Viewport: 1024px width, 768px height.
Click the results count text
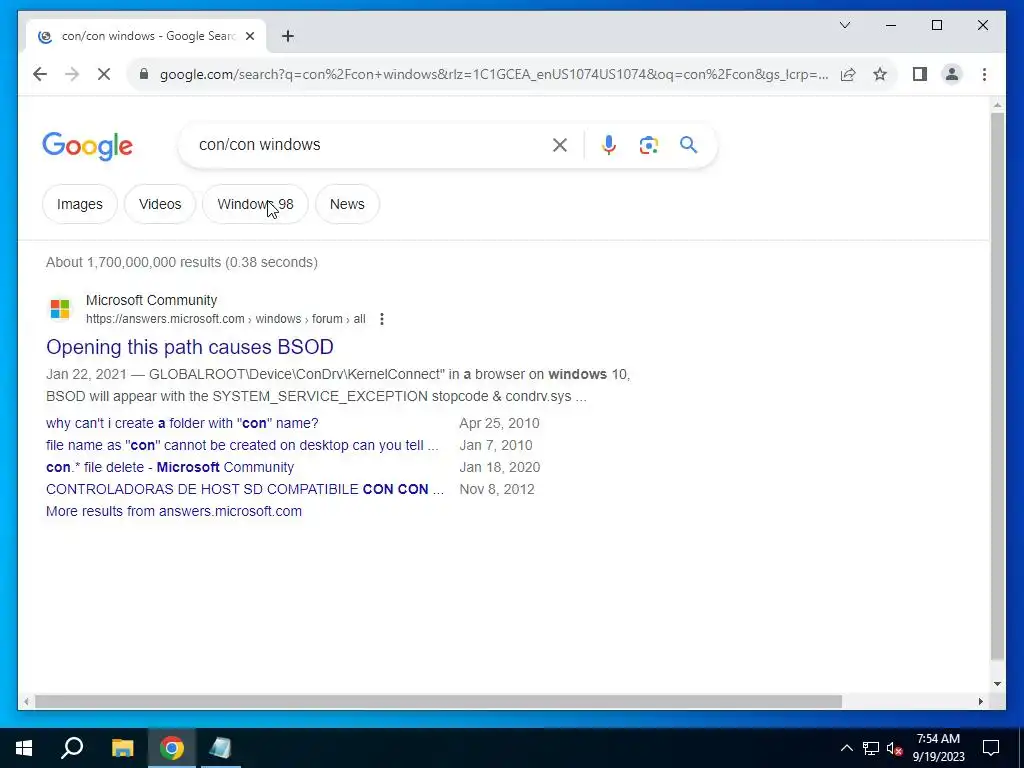182,263
